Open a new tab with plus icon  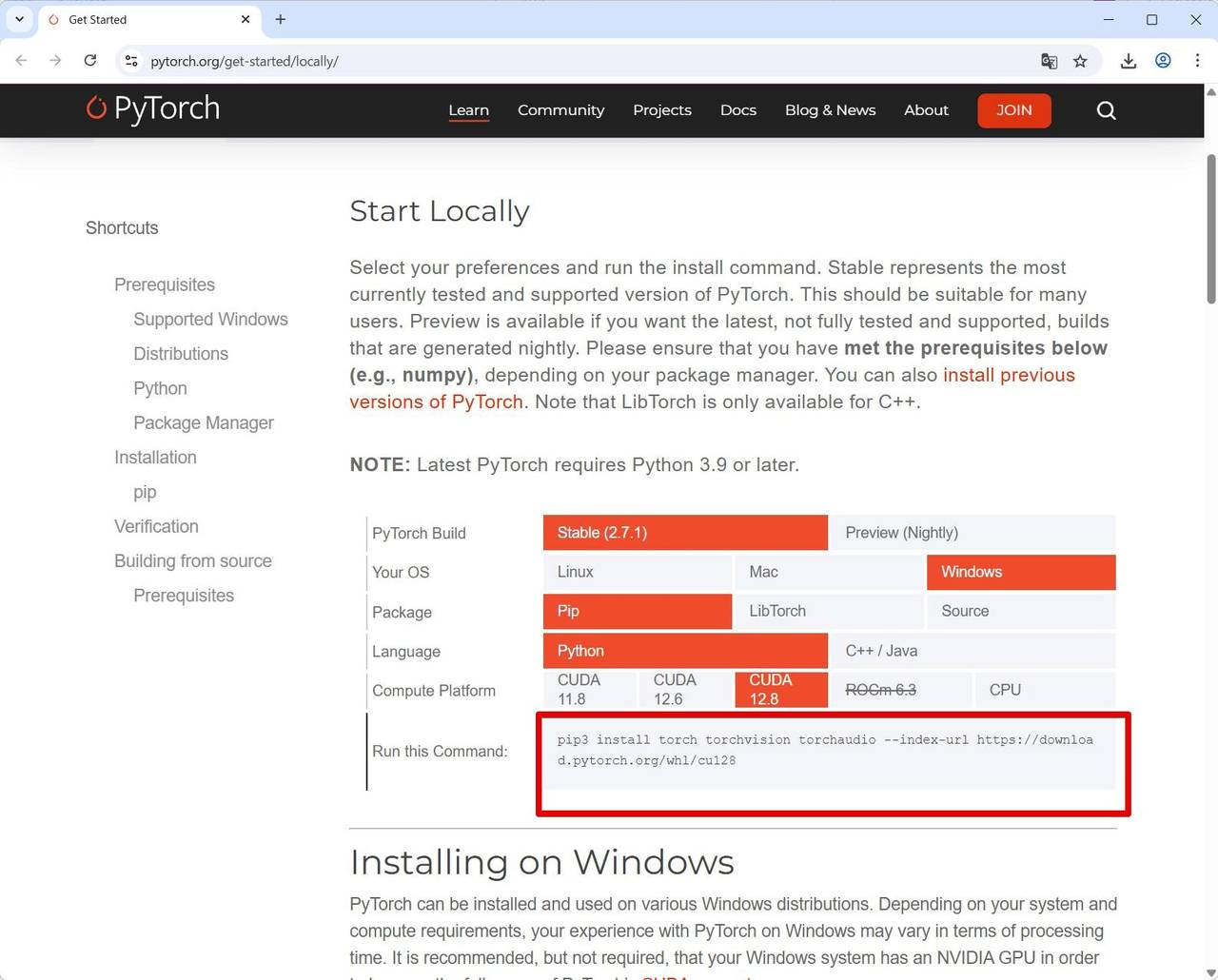[280, 19]
